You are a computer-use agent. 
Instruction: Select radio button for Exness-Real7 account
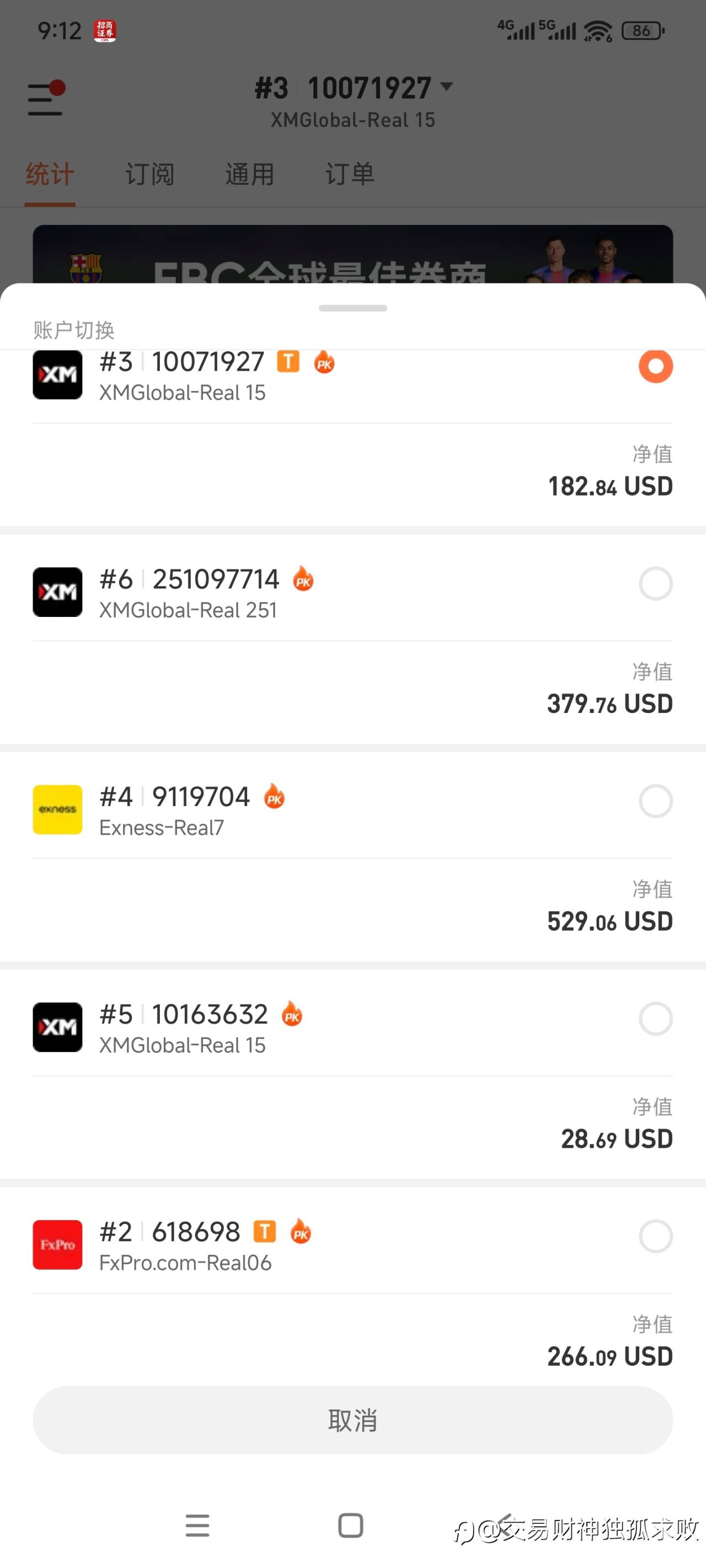[655, 801]
